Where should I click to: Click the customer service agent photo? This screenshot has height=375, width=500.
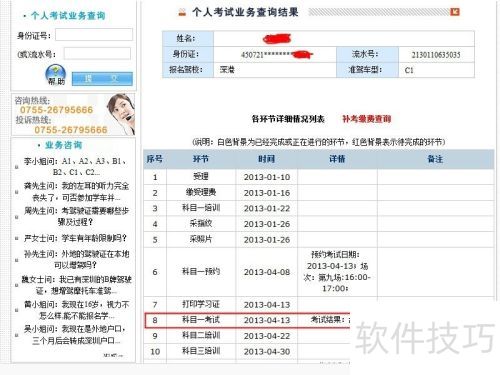coord(121,114)
